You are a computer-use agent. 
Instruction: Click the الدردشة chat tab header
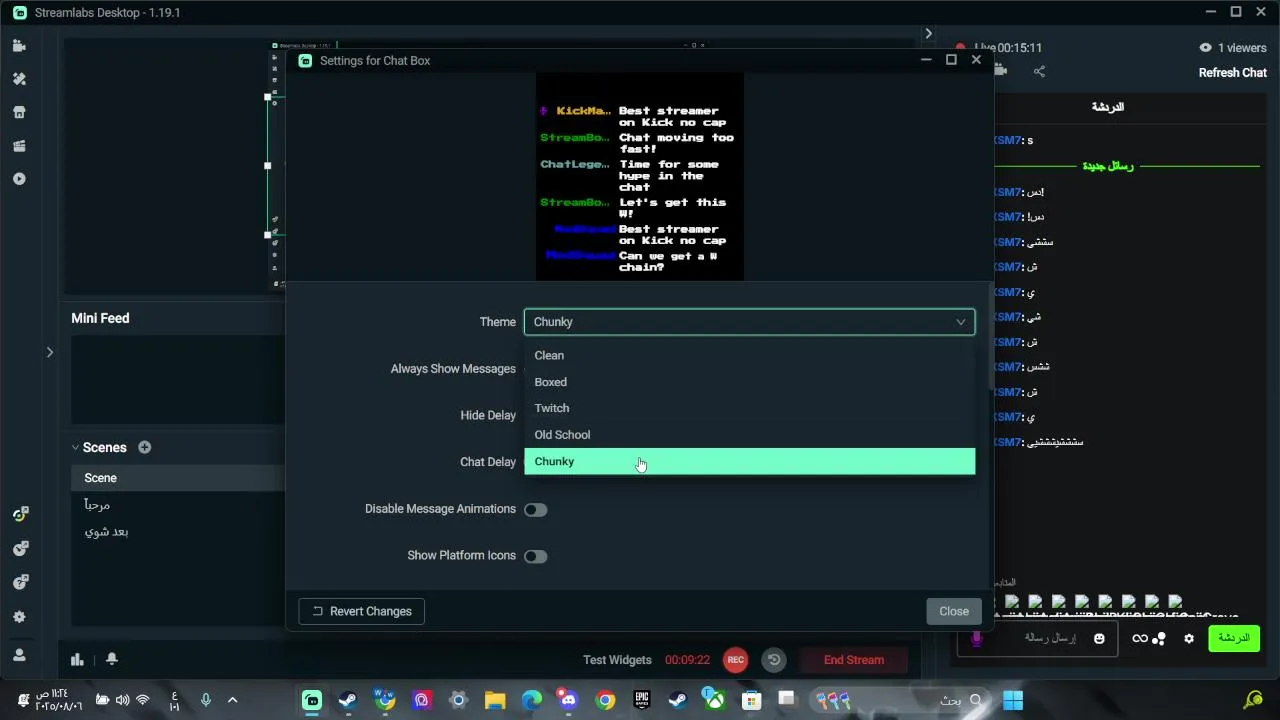[1107, 107]
